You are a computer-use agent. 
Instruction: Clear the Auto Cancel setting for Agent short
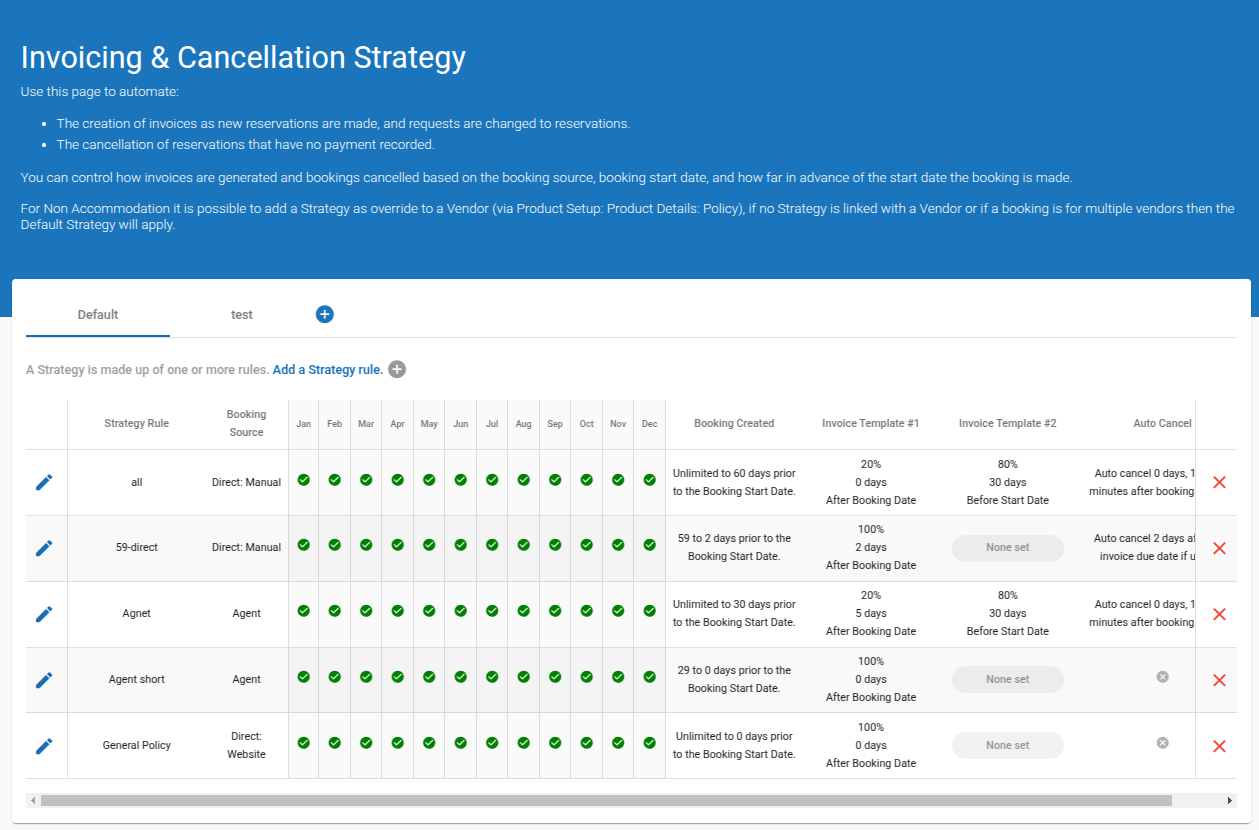coord(1162,677)
